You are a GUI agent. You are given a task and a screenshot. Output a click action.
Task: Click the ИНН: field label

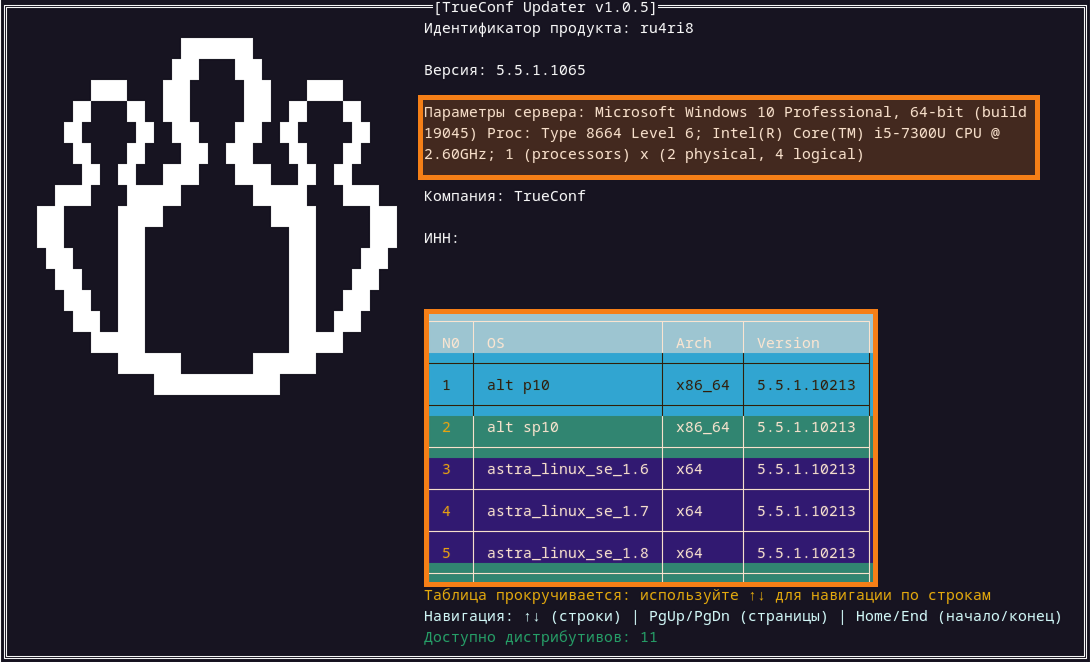441,238
